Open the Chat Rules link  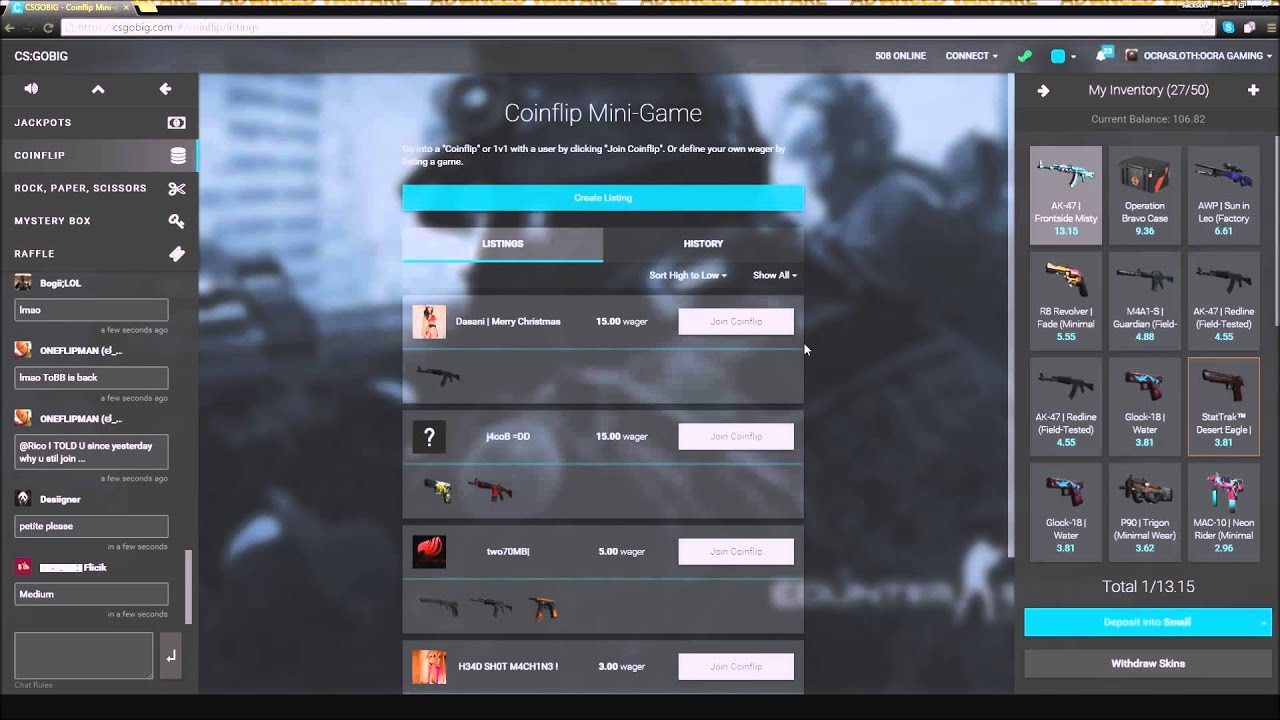click(33, 685)
